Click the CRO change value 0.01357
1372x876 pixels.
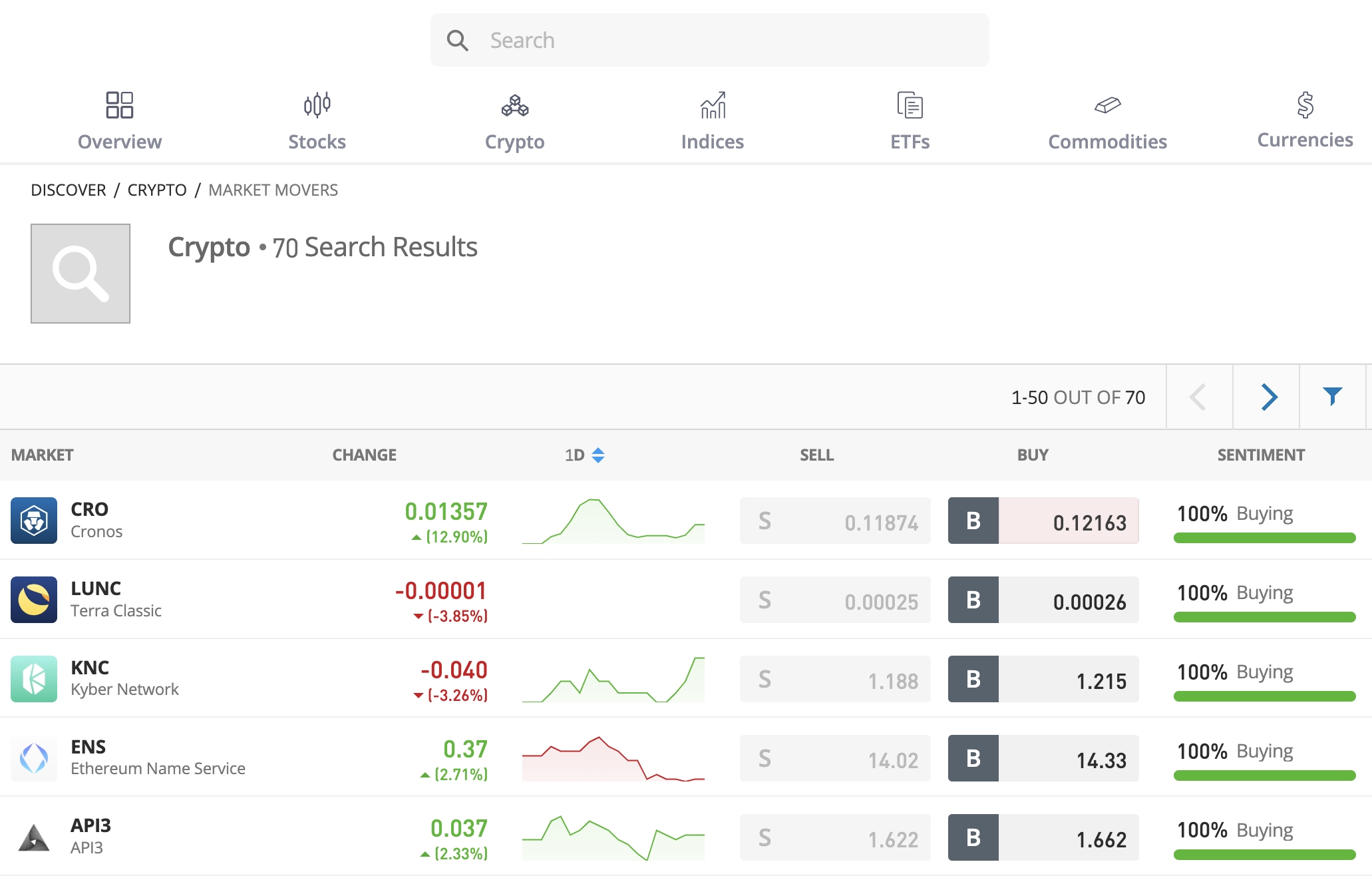(x=446, y=512)
